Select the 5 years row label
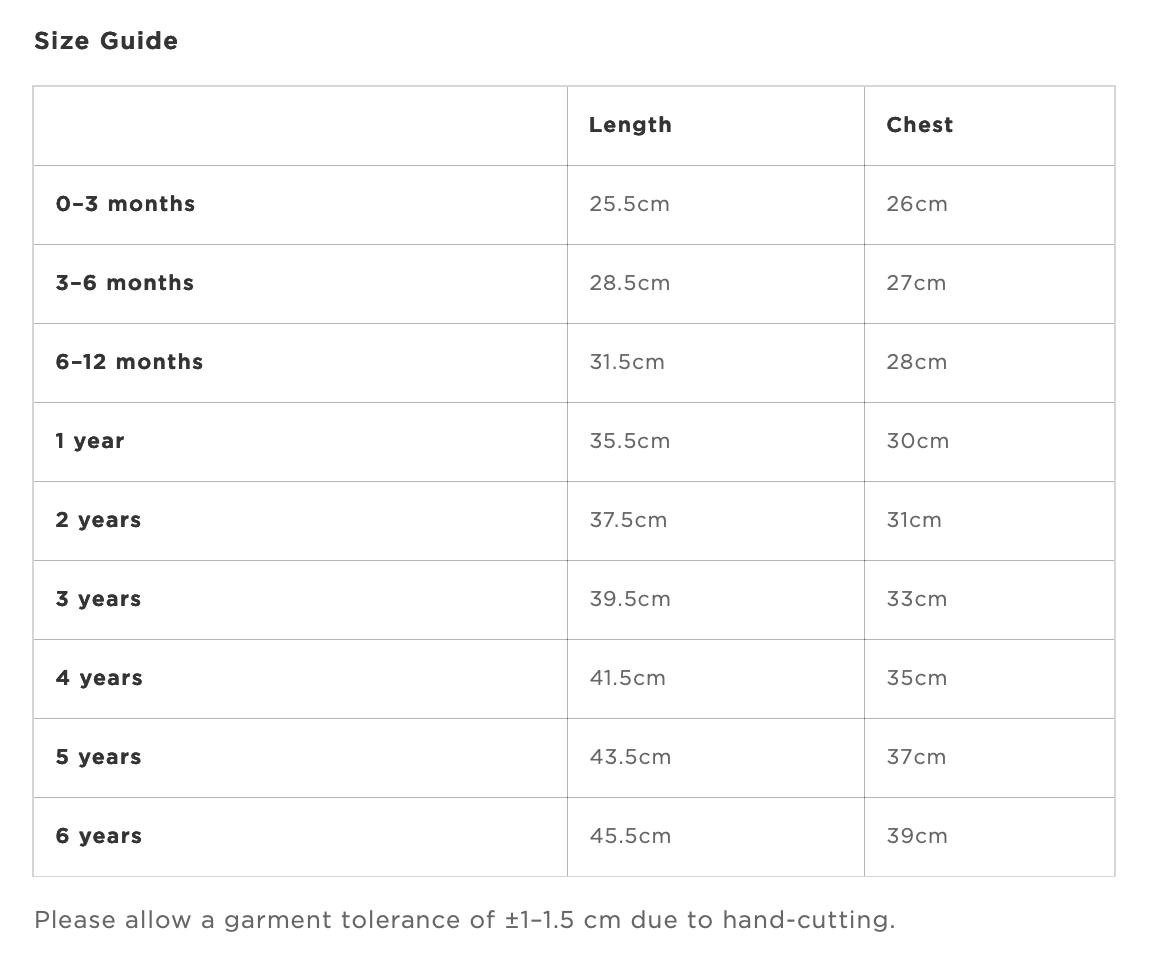This screenshot has height=974, width=1166. pos(98,757)
